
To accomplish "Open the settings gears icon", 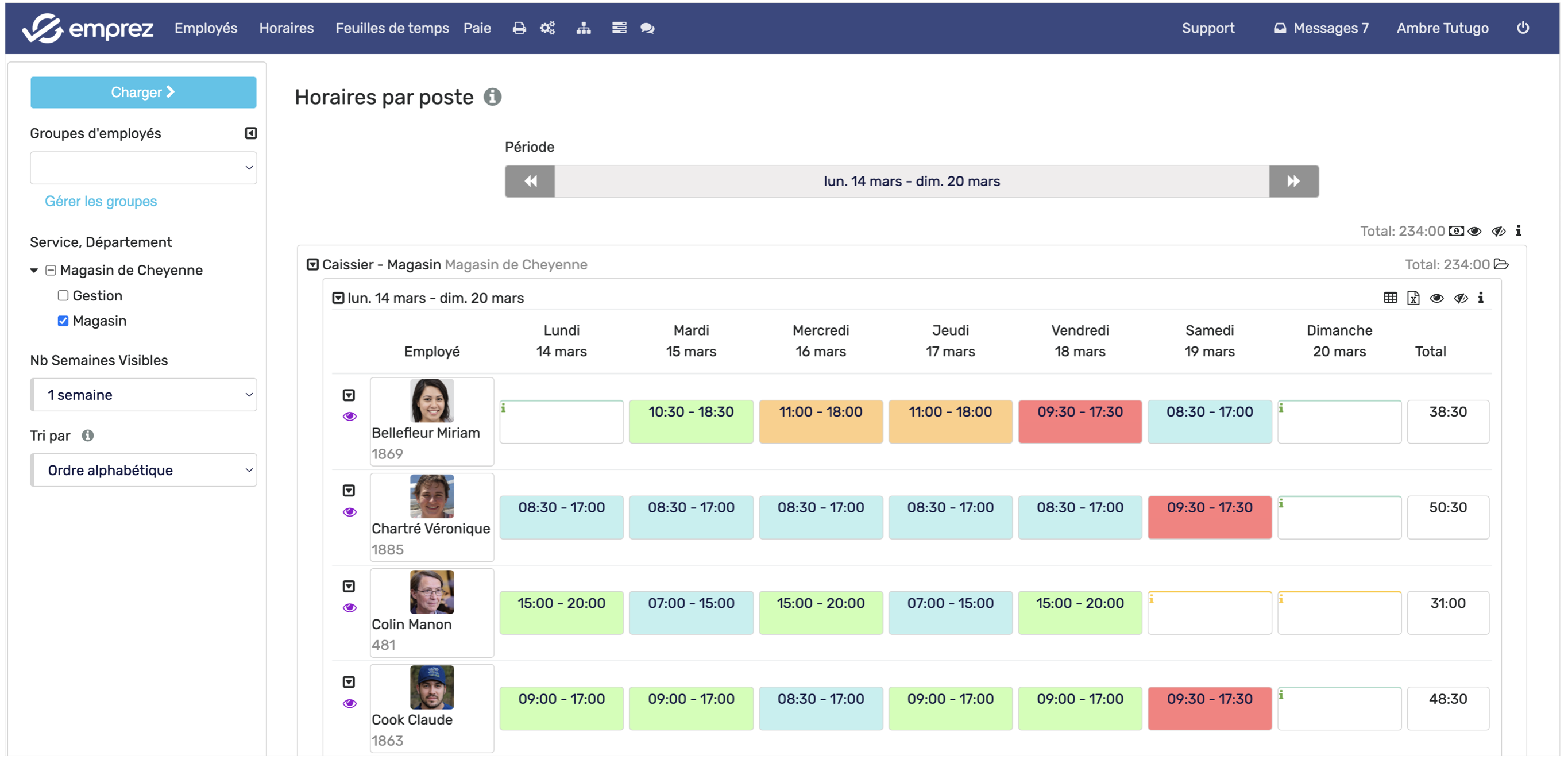I will coord(547,28).
